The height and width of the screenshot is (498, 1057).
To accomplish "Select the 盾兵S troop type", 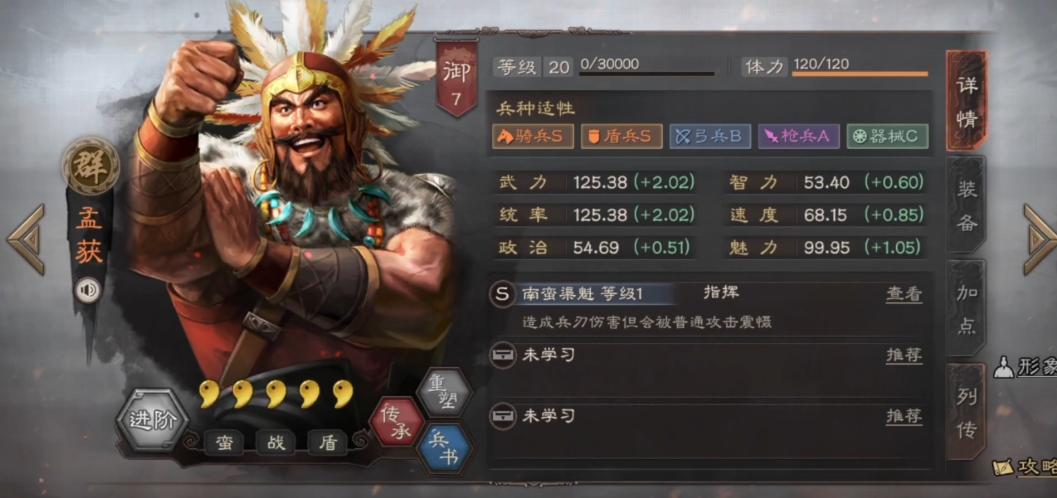I will [x=621, y=136].
